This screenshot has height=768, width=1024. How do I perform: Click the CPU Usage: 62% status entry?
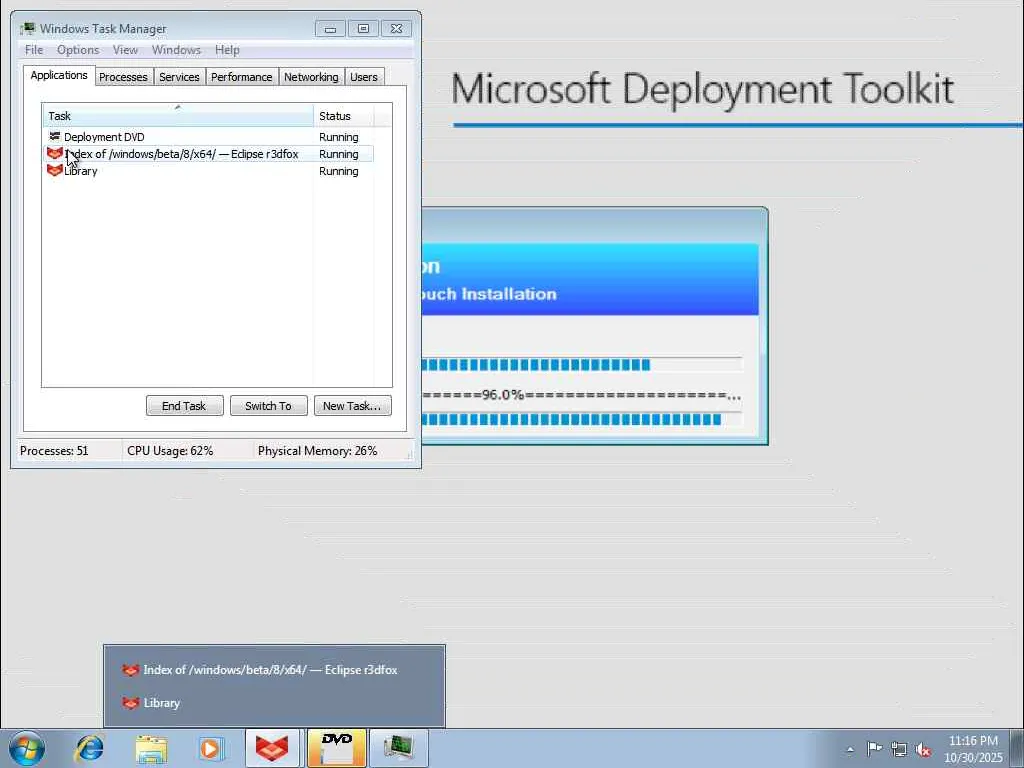(170, 451)
